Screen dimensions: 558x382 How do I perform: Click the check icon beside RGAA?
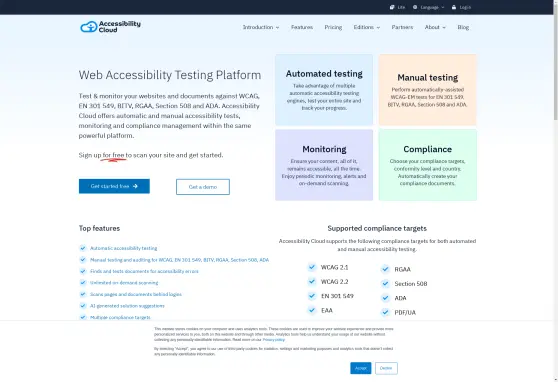[x=385, y=269]
